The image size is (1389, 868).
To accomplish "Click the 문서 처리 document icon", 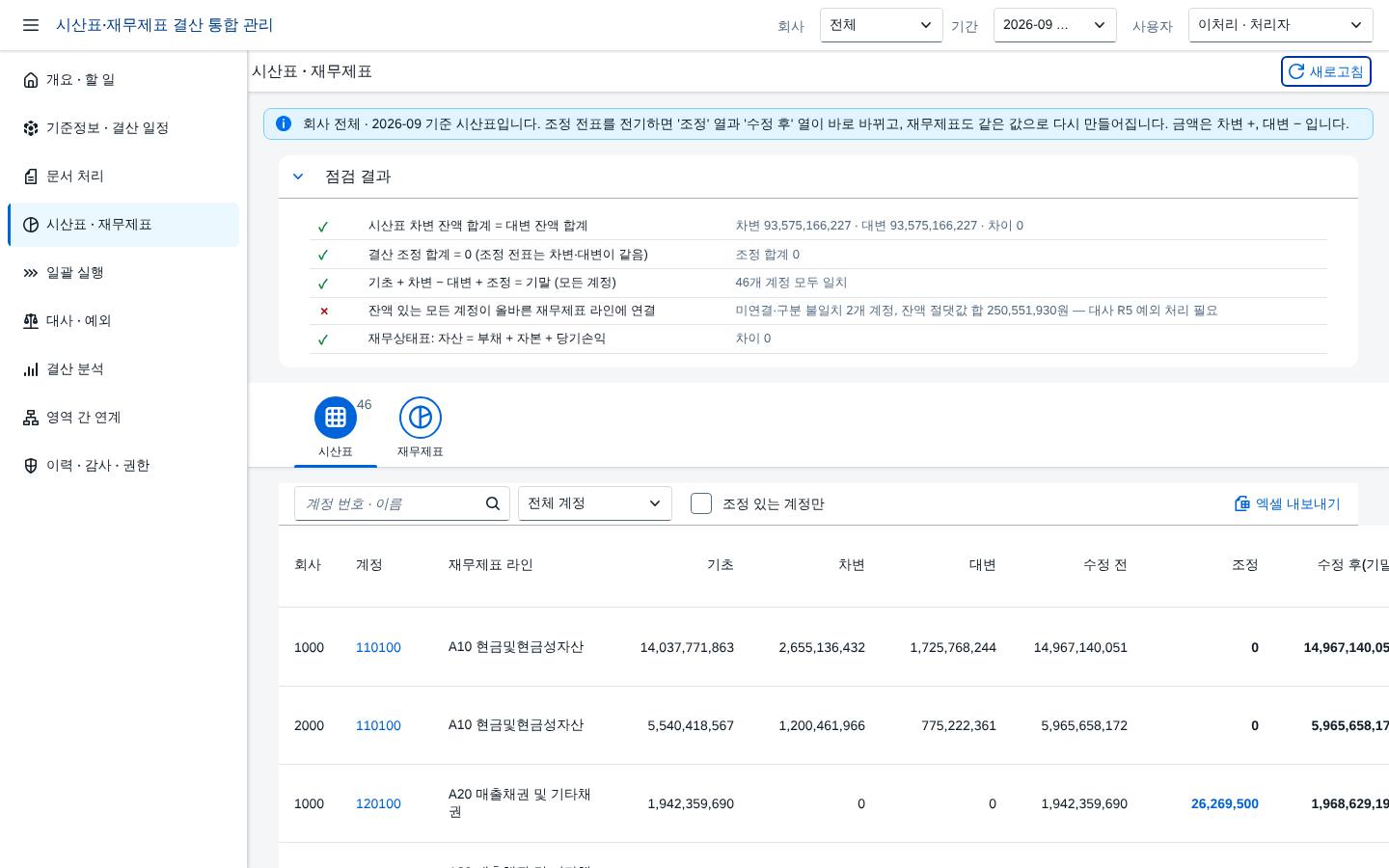I will point(31,176).
